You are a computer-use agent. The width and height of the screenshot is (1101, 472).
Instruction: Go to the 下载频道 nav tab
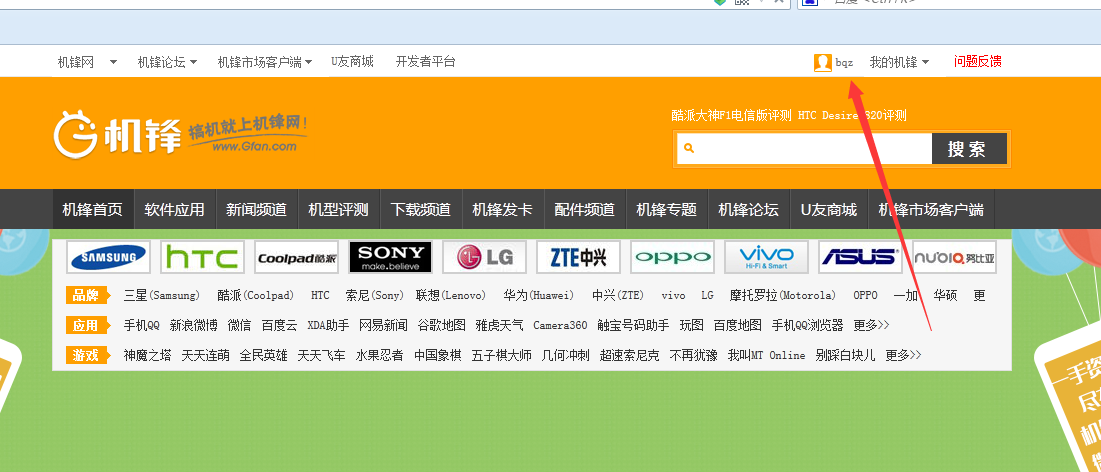tap(421, 209)
